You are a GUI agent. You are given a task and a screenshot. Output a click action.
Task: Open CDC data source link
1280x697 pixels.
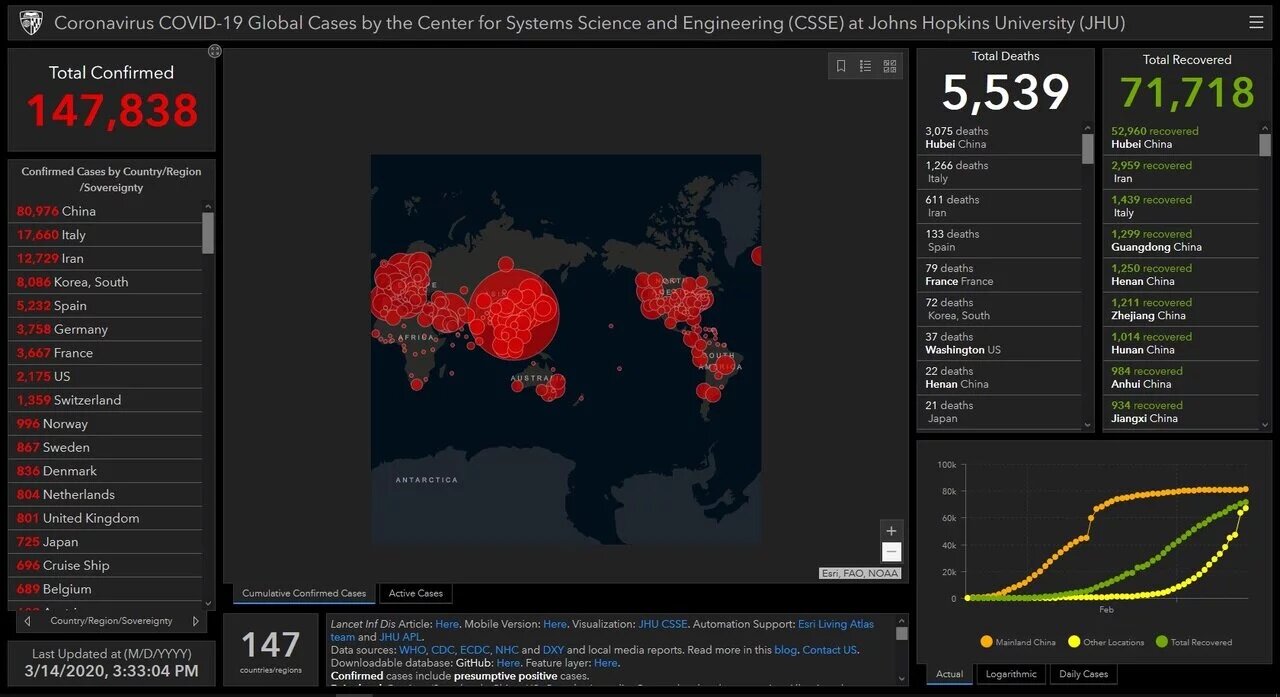click(443, 650)
